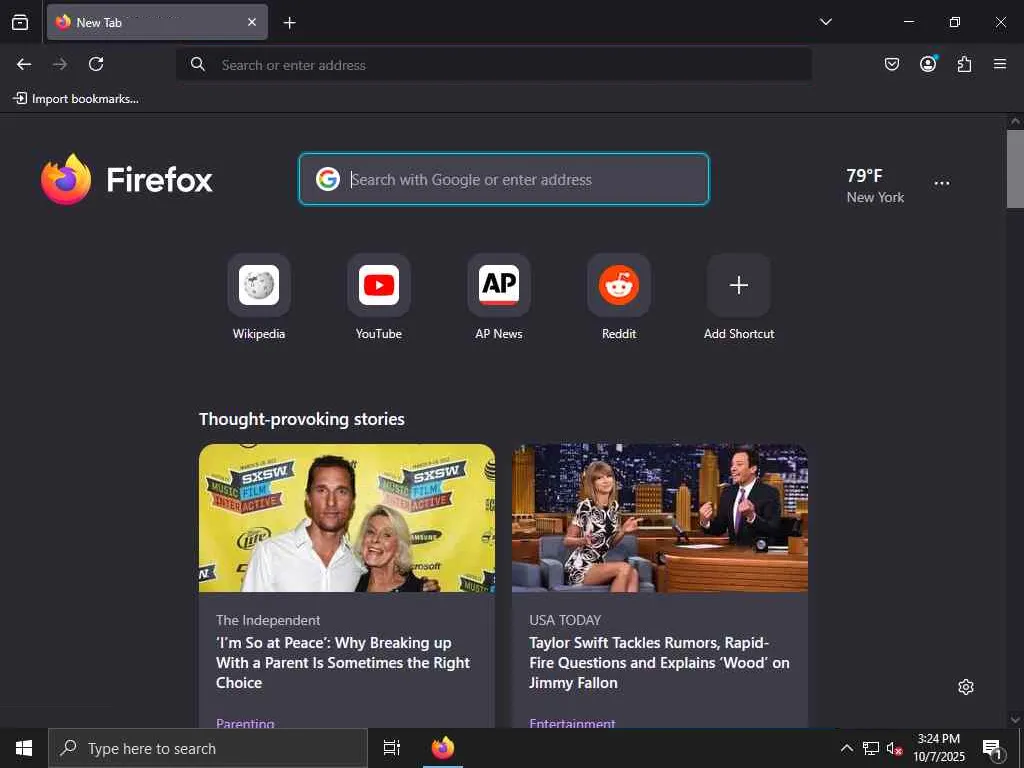The image size is (1024, 768).
Task: Expand the List all tabs chevron
Action: (x=825, y=22)
